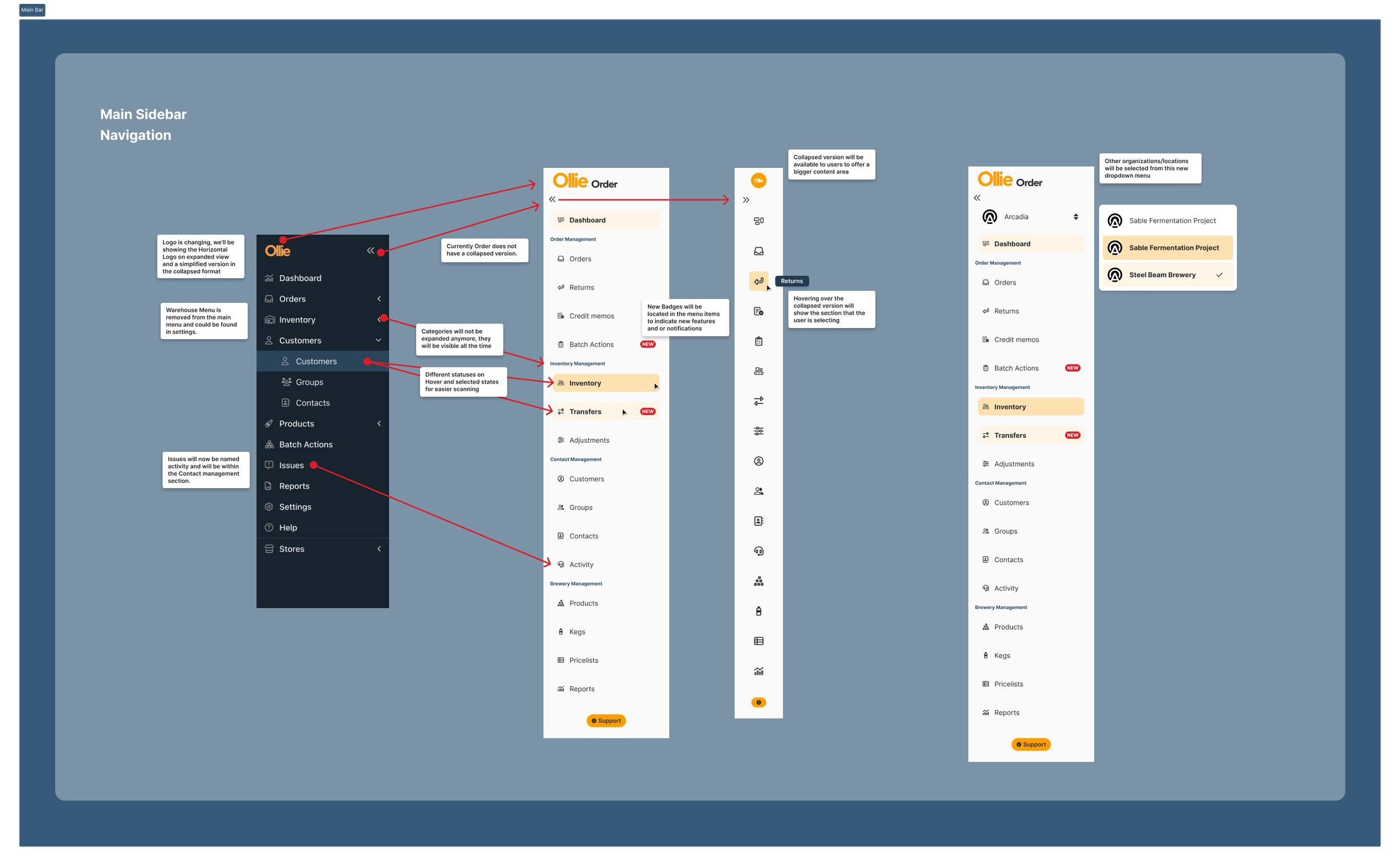1400x866 pixels.
Task: Select Batch Actions in the dark sidebar
Action: [305, 444]
